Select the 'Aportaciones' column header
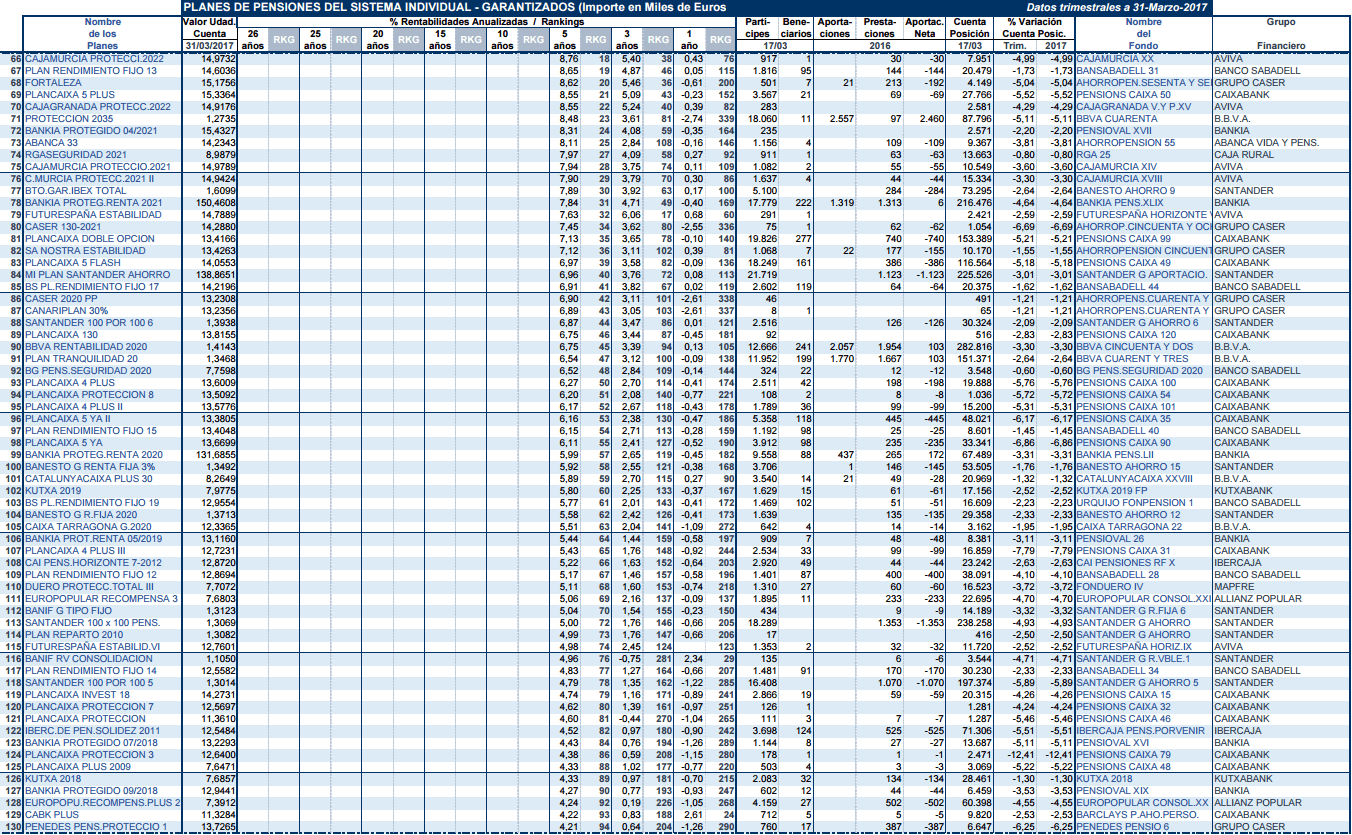The image size is (1352, 835). [x=835, y=28]
